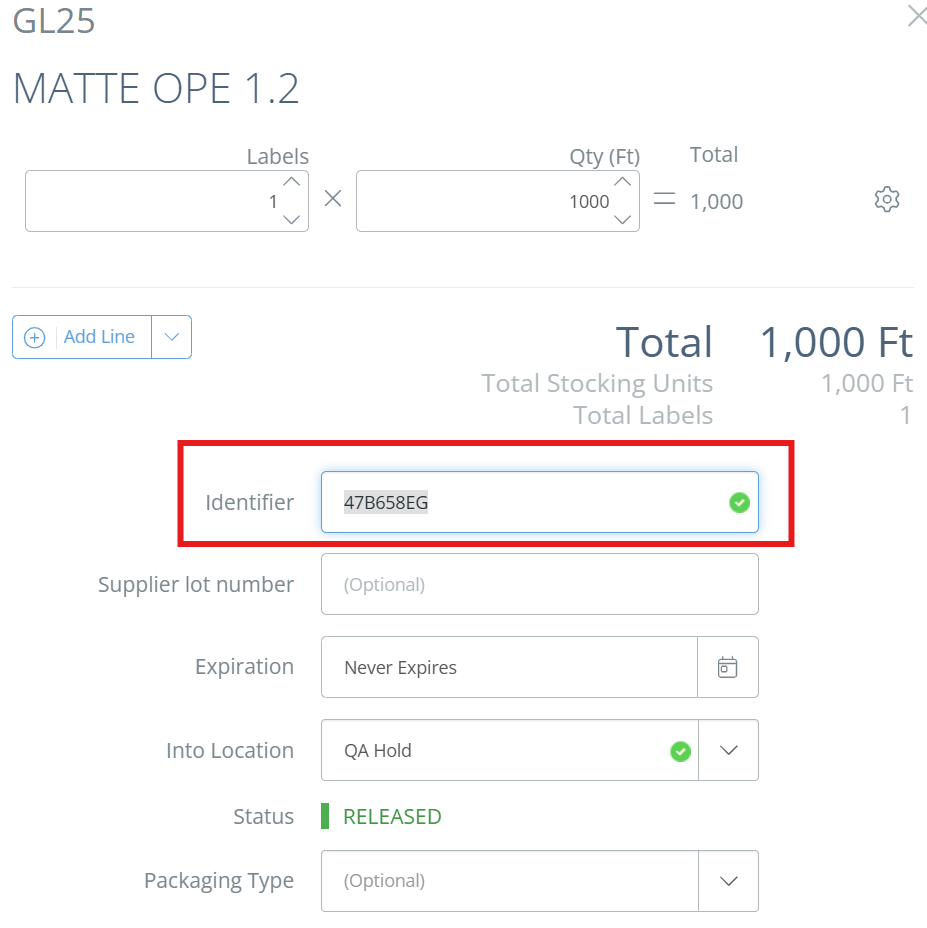Click the green checkmark in Identifier field

click(x=739, y=502)
